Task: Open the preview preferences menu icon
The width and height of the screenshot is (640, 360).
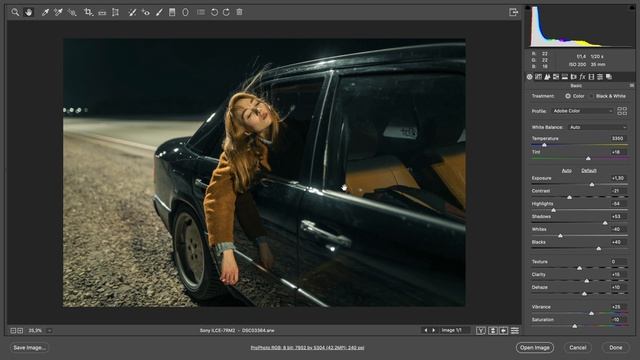Action: click(x=515, y=331)
